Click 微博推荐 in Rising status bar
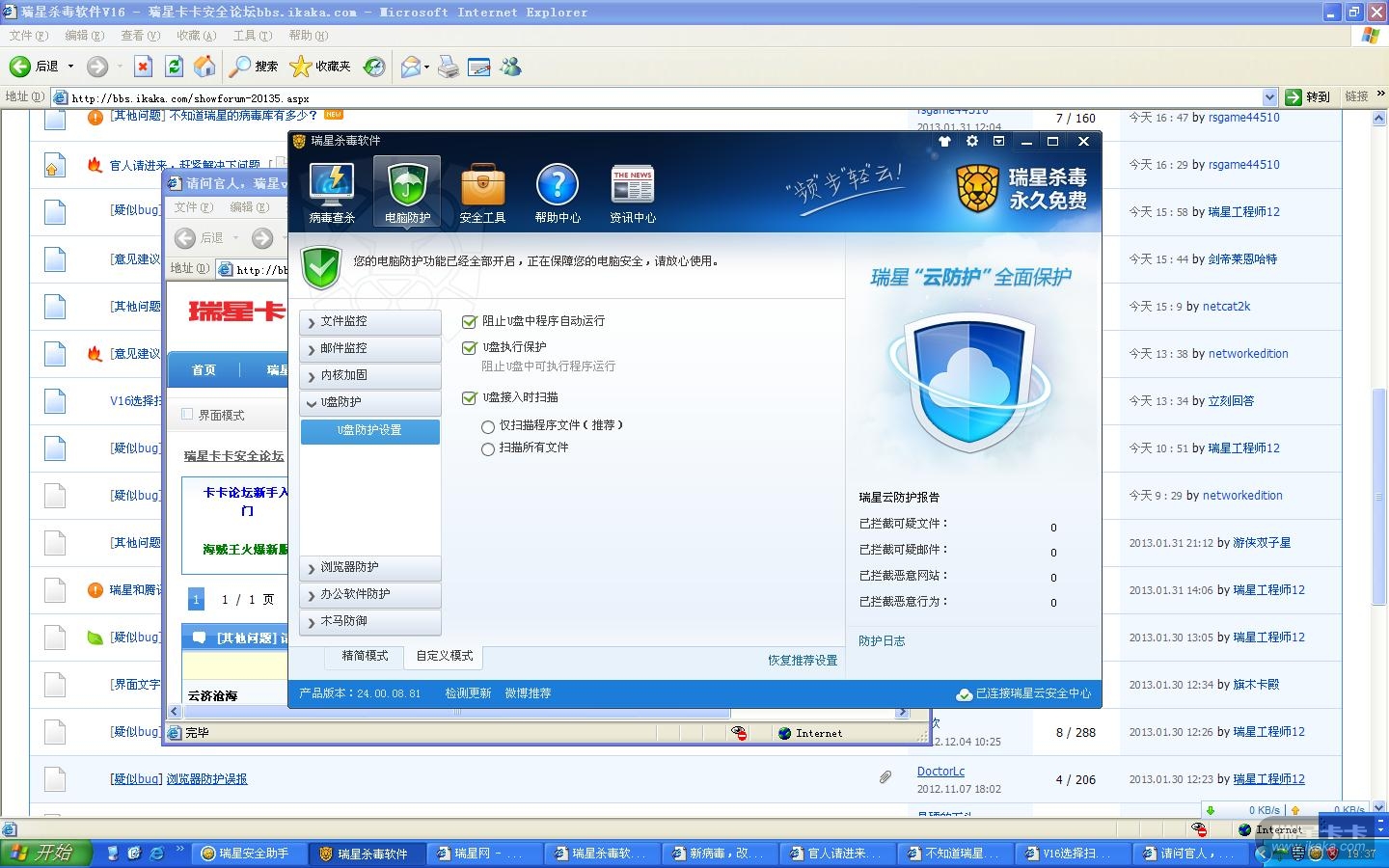Image resolution: width=1389 pixels, height=868 pixels. point(528,693)
